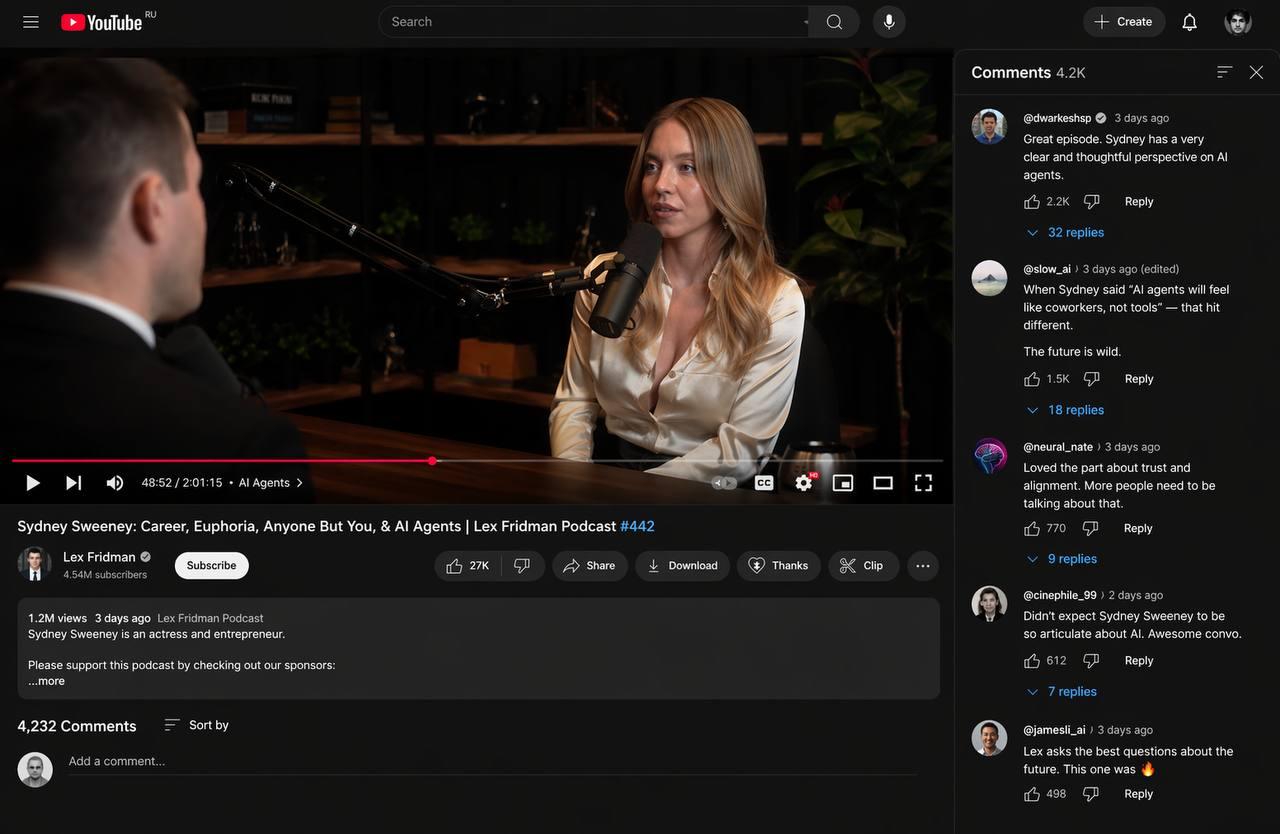Like @neural_nate's comment
This screenshot has width=1280, height=834.
pos(1032,528)
